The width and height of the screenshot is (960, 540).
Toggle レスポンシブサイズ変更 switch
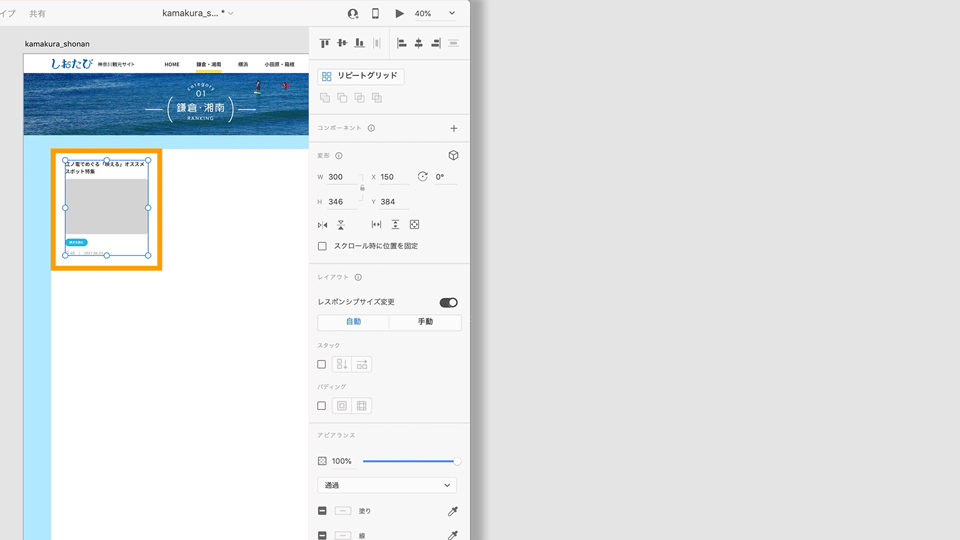[x=448, y=302]
